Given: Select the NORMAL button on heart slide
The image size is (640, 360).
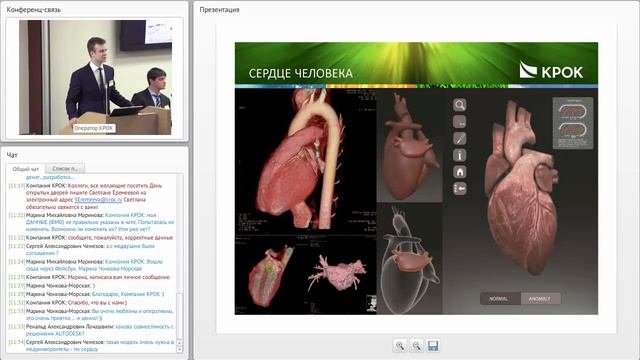Looking at the screenshot, I should tap(500, 299).
